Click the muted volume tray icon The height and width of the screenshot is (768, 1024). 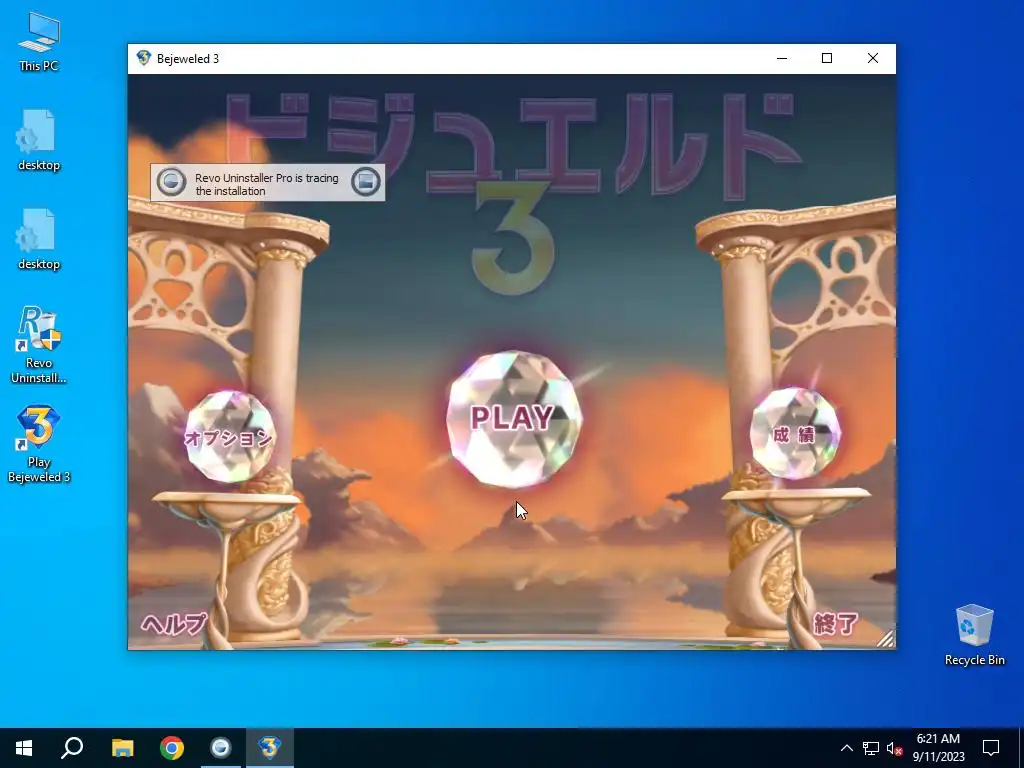[894, 748]
